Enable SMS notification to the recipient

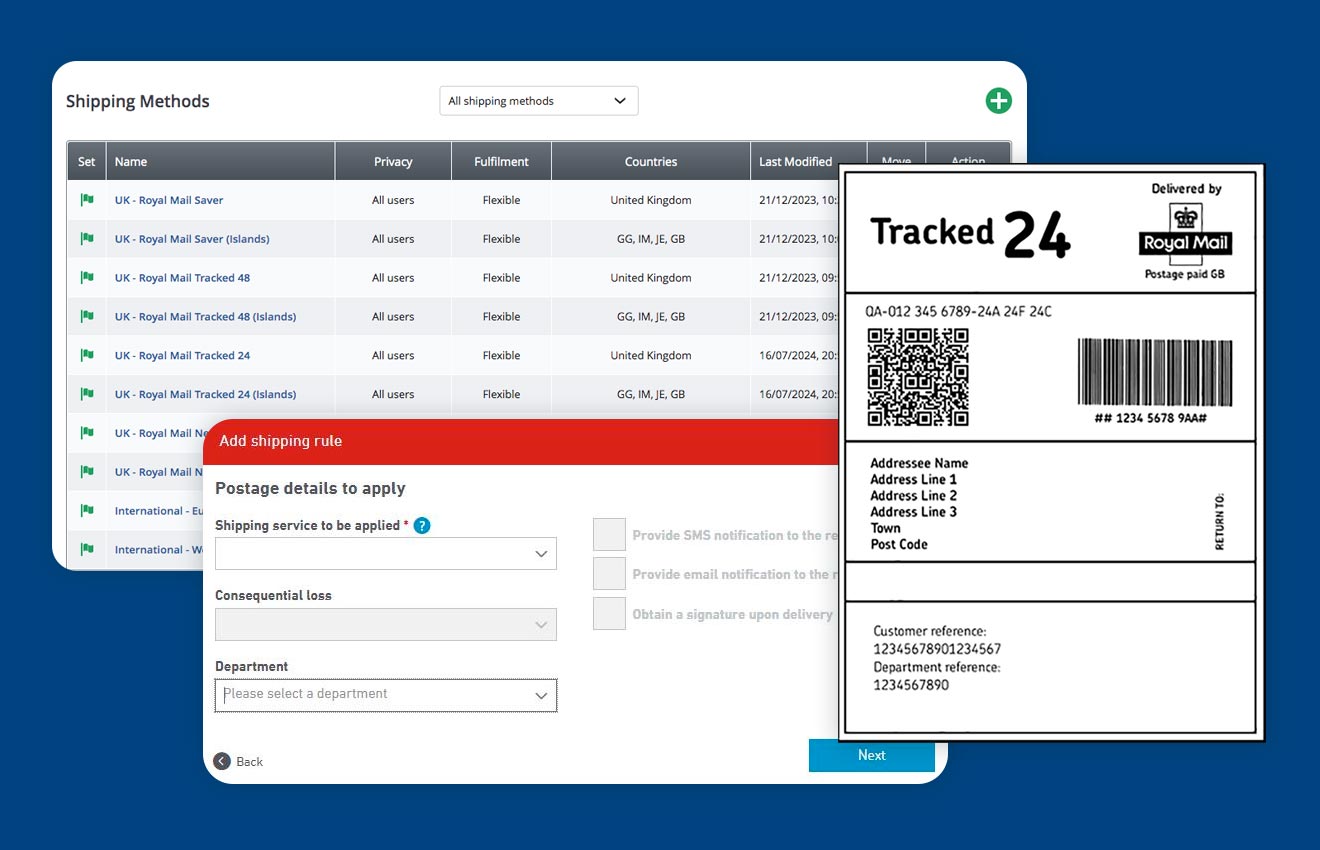[x=609, y=534]
